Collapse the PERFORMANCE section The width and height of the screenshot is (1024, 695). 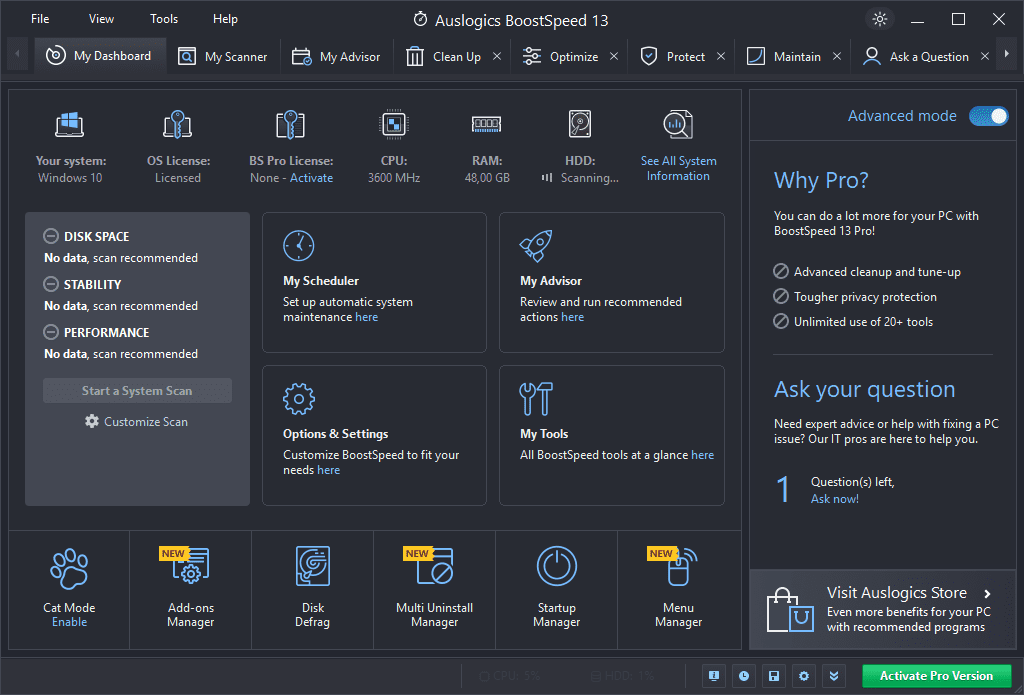click(x=51, y=332)
